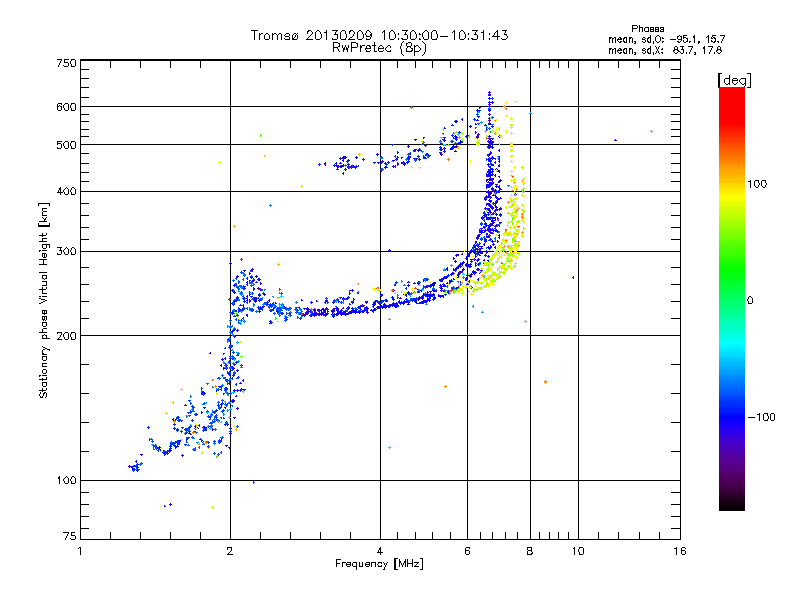The width and height of the screenshot is (800, 600).
Task: Click the y-axis tick label '750'
Action: [66, 63]
